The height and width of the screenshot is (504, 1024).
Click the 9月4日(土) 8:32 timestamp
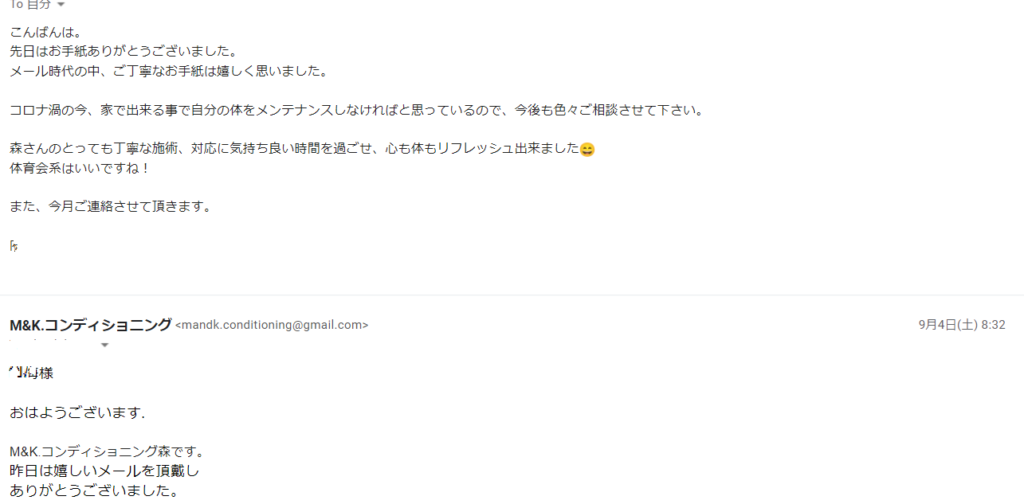961,324
